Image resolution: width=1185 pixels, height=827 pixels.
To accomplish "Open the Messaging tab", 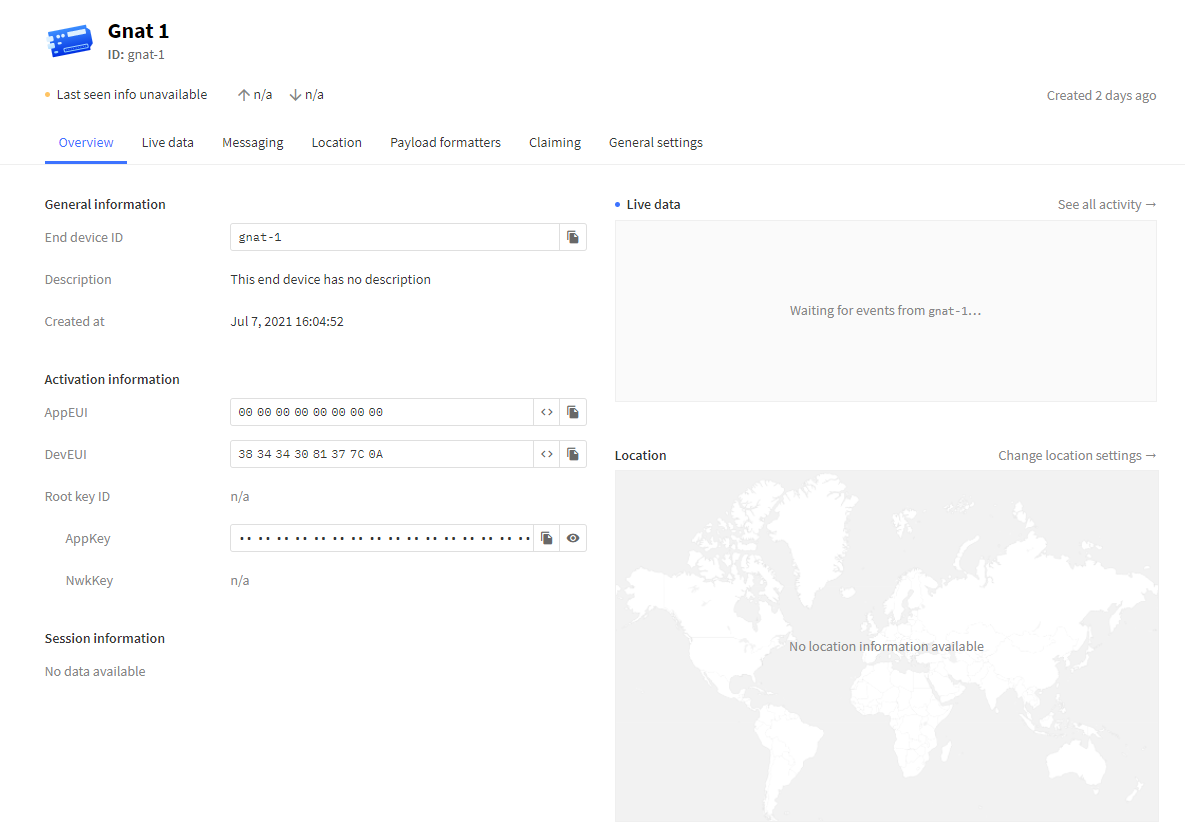I will click(x=252, y=143).
